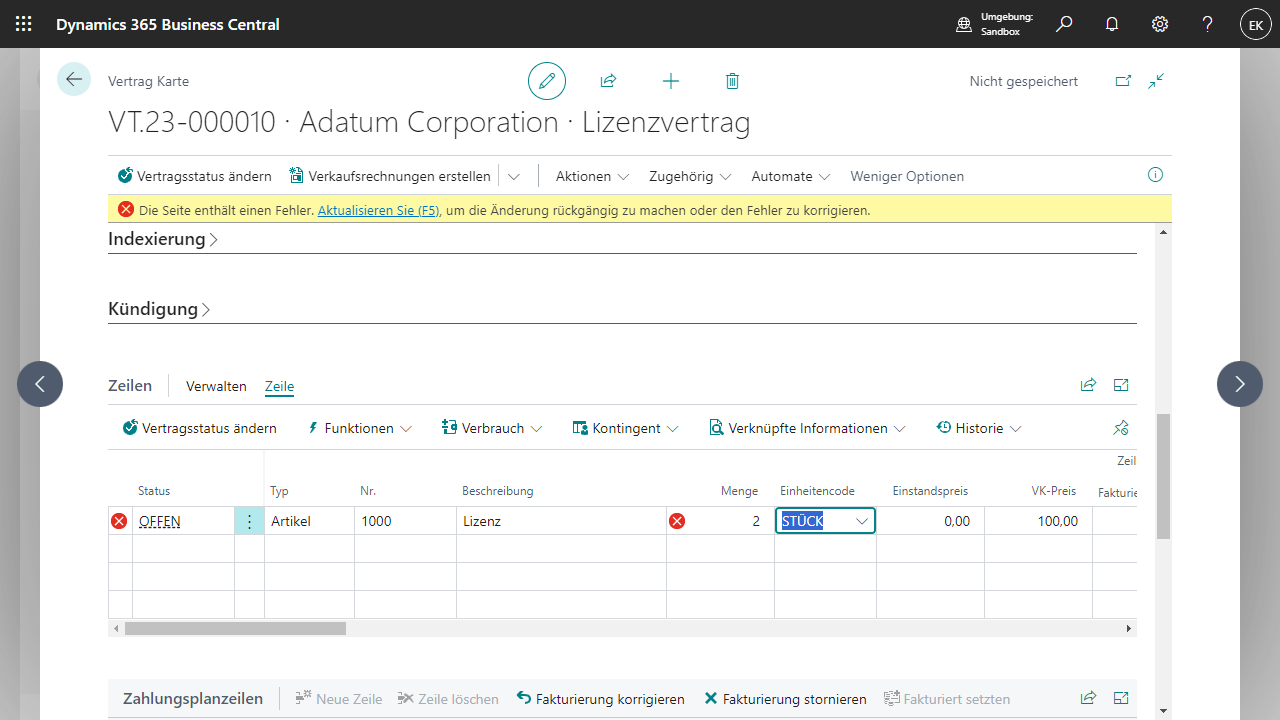Click the plus icon to create new
The image size is (1280, 720).
tap(671, 81)
